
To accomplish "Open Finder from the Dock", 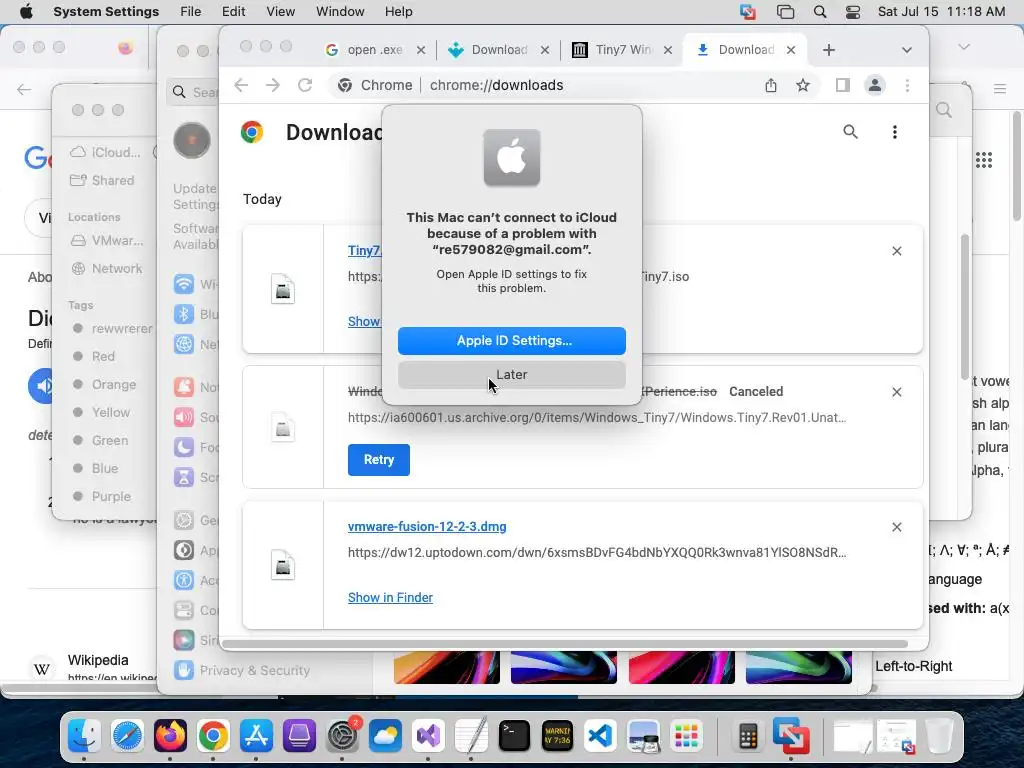I will (x=84, y=736).
